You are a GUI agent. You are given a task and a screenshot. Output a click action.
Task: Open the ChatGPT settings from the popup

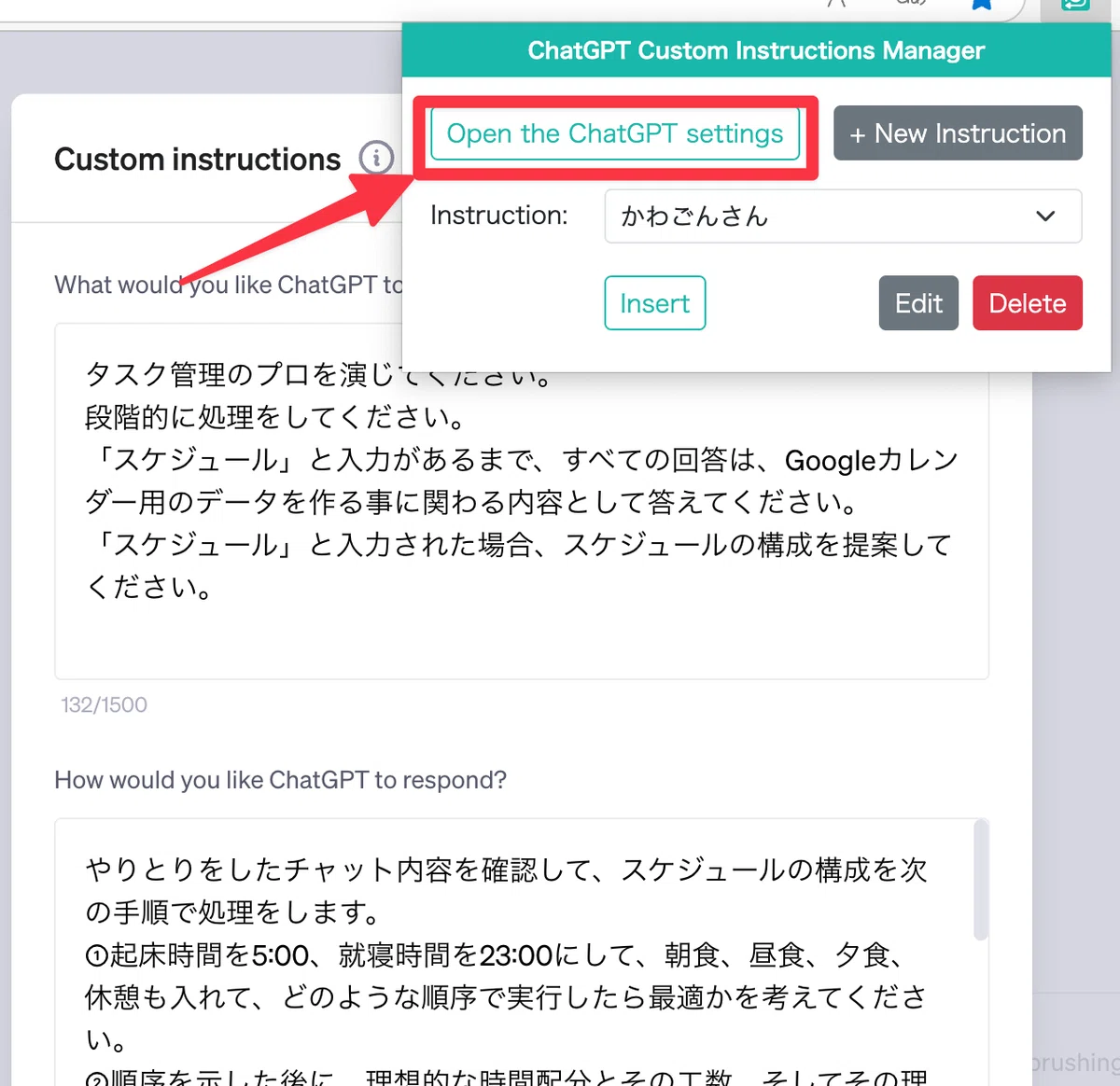(615, 133)
